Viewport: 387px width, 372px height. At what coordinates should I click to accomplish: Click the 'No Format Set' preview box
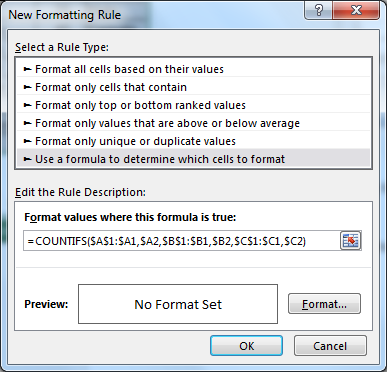pyautogui.click(x=178, y=304)
